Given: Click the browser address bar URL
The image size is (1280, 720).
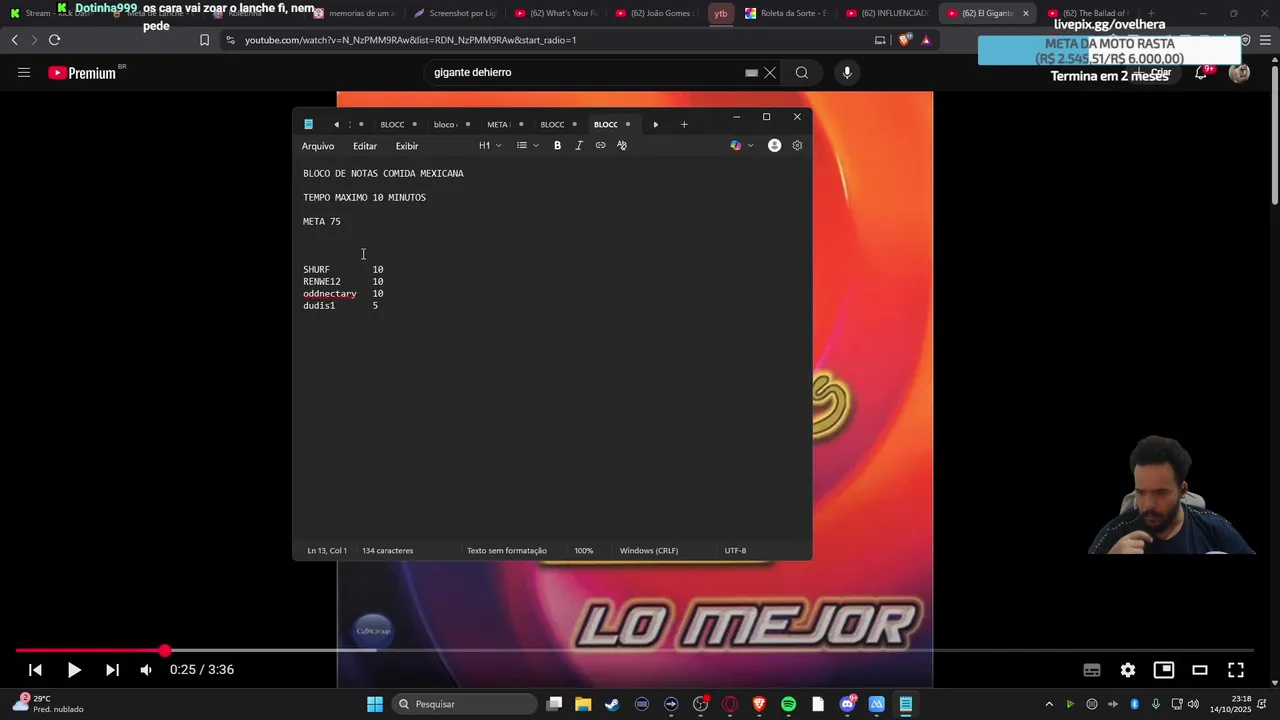Looking at the screenshot, I should pyautogui.click(x=410, y=40).
